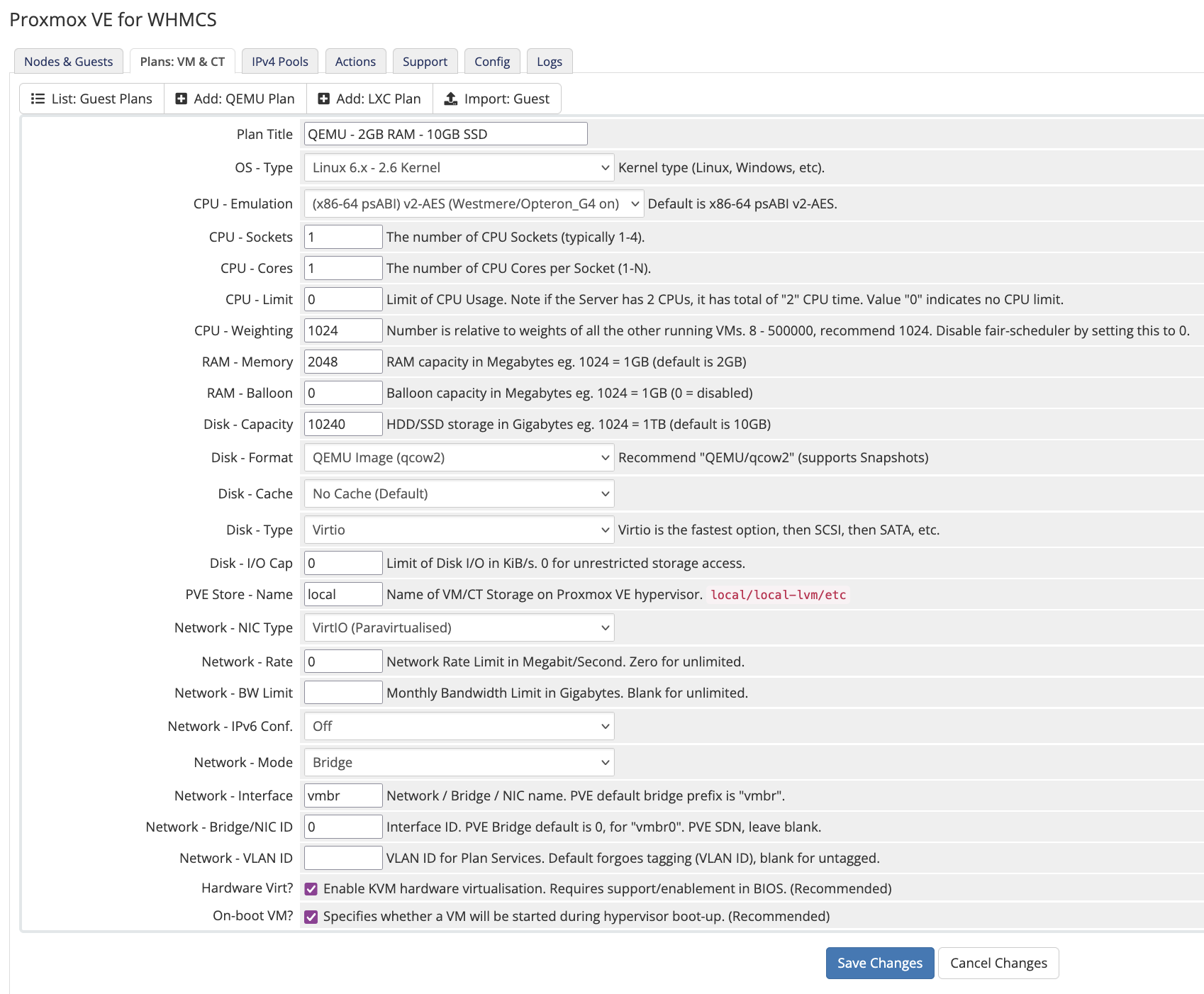Expand the Network - NIC Type dropdown
The image size is (1204, 994).
tap(458, 627)
